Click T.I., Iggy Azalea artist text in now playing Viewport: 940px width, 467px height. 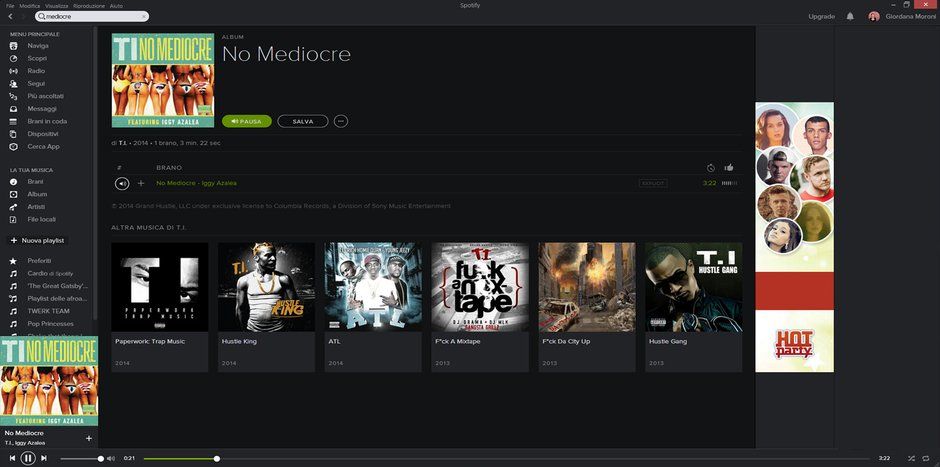coord(25,443)
